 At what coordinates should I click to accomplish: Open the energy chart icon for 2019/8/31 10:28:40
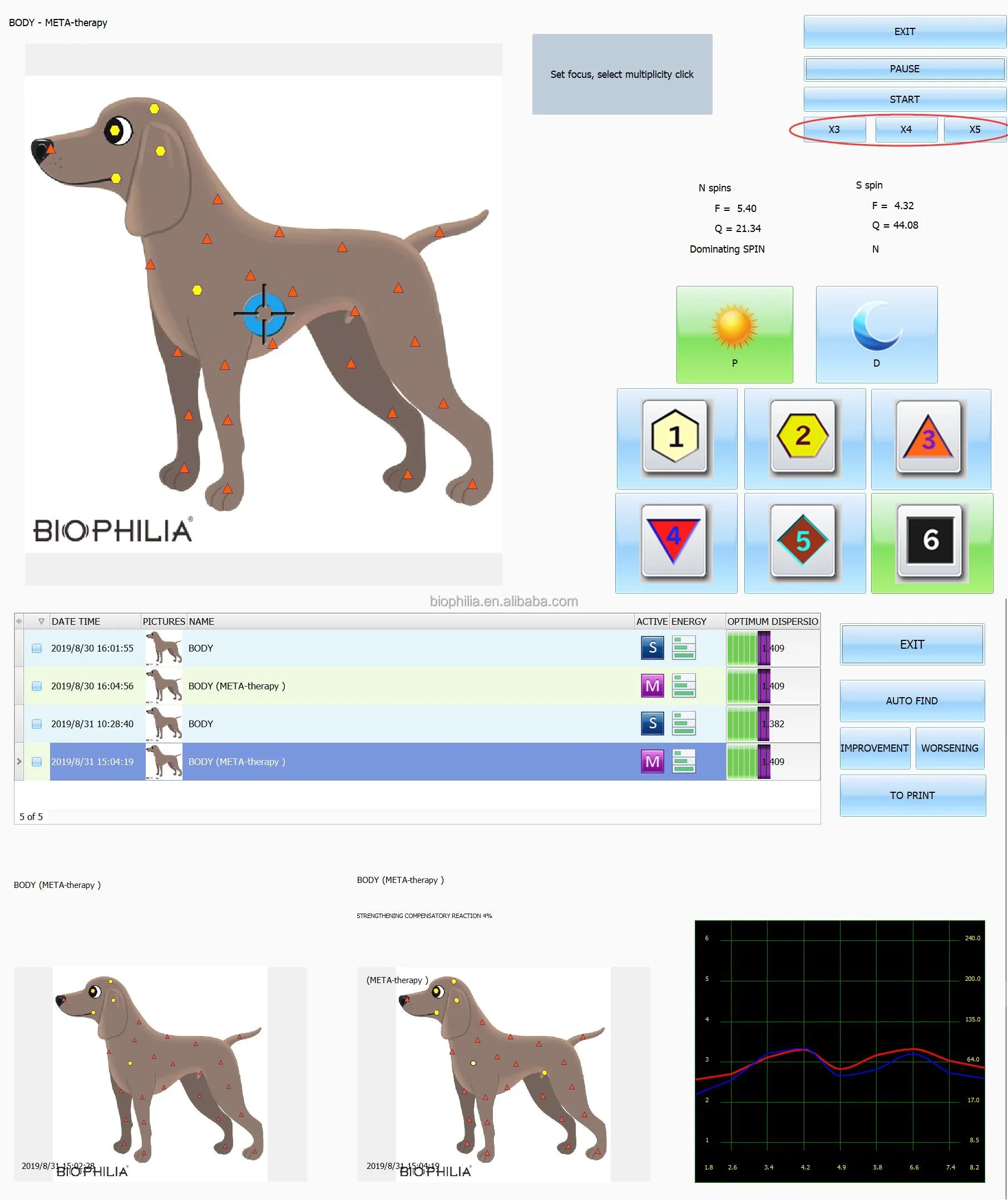(x=684, y=723)
